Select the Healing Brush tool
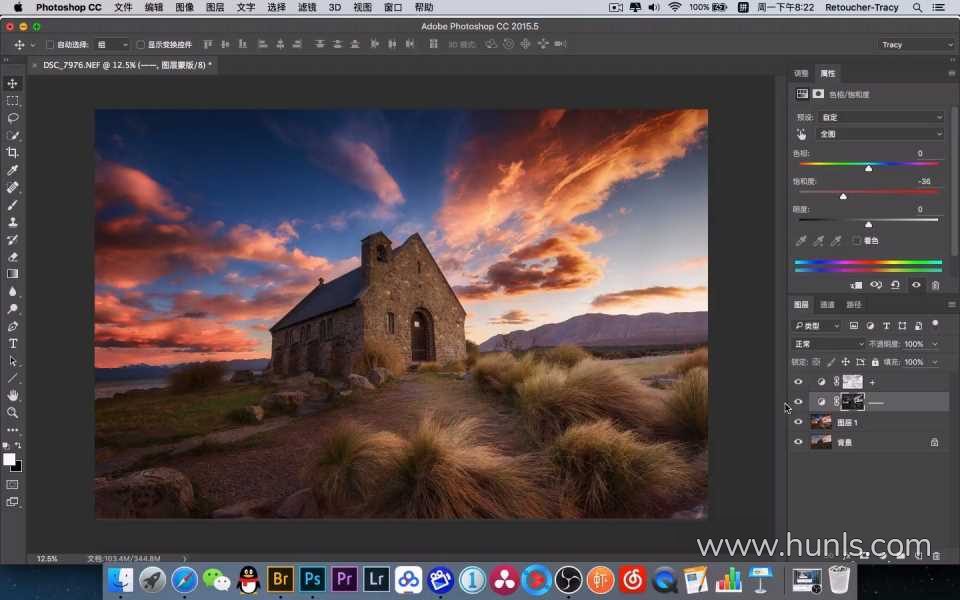This screenshot has height=600, width=960. coord(12,187)
